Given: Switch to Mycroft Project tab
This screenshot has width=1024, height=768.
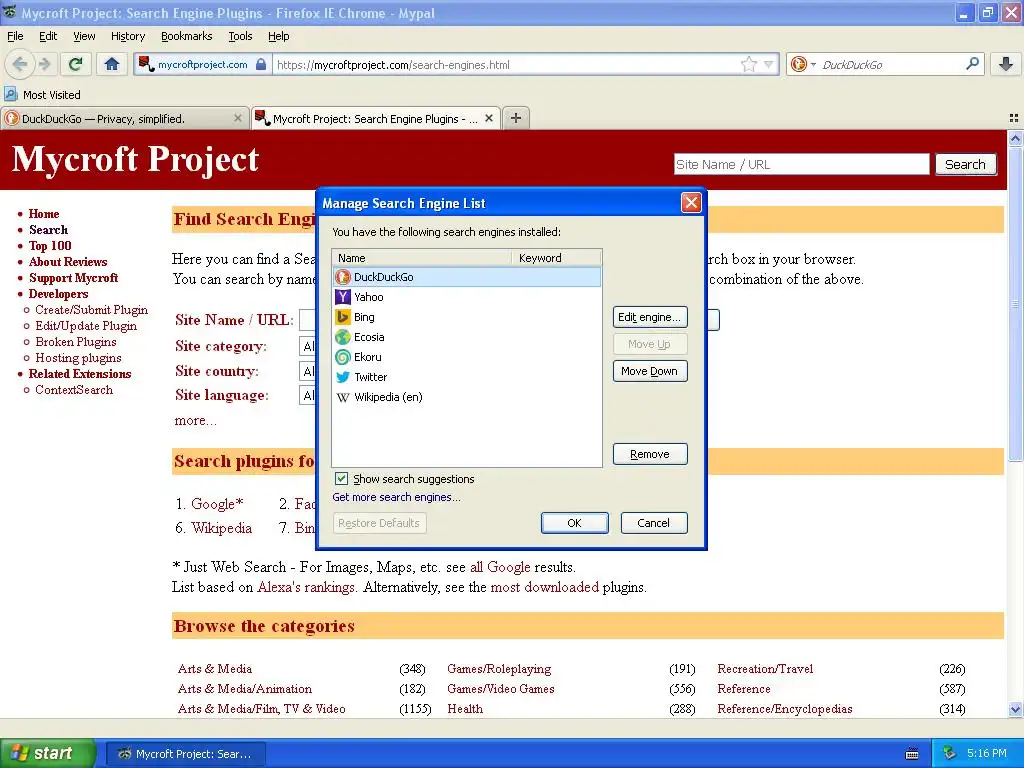Looking at the screenshot, I should click(x=376, y=118).
